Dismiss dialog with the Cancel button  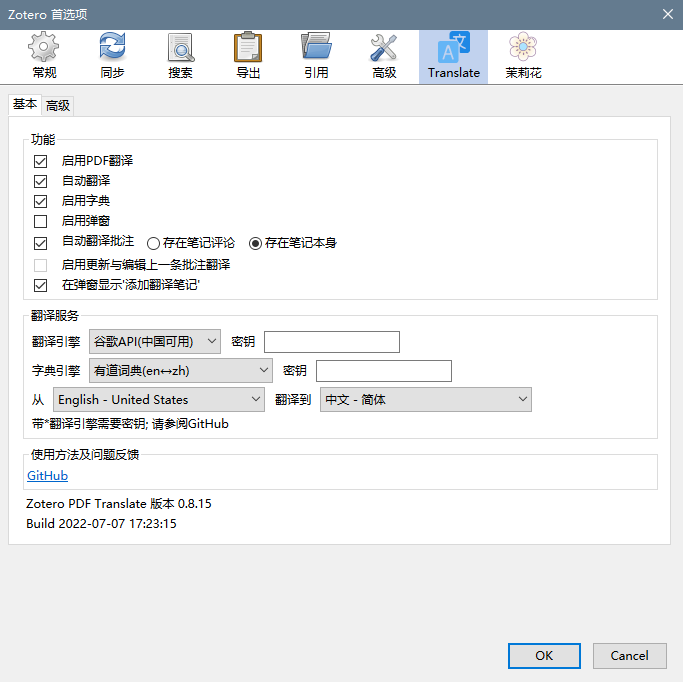[x=629, y=655]
